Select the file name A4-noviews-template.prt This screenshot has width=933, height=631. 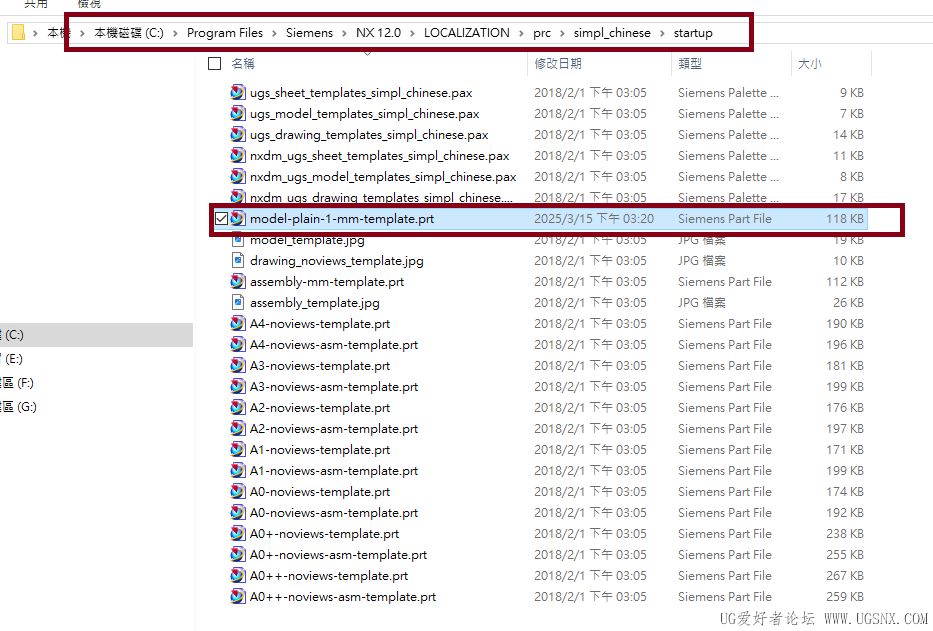point(320,324)
